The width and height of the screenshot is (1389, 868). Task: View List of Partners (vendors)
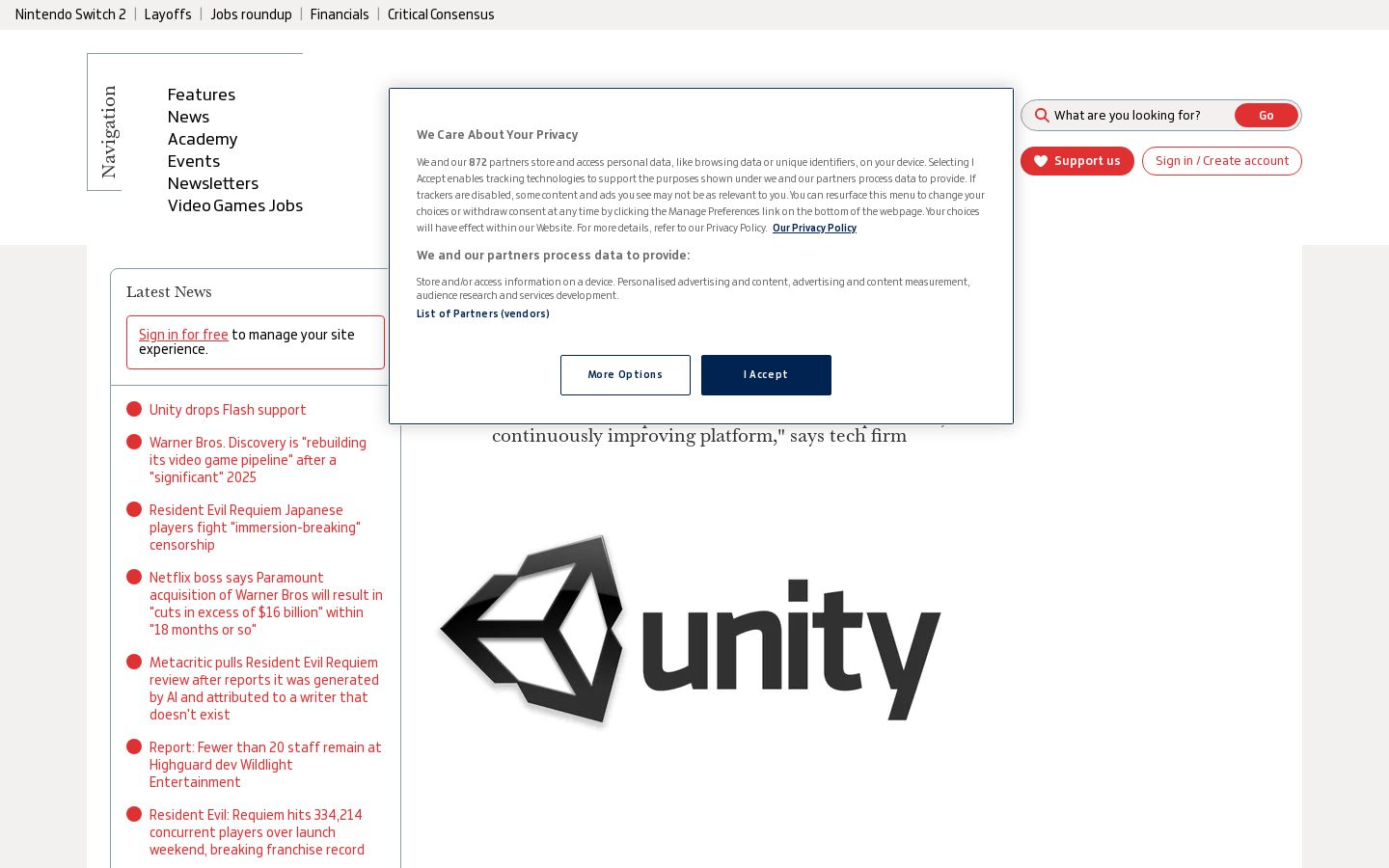[x=483, y=313]
